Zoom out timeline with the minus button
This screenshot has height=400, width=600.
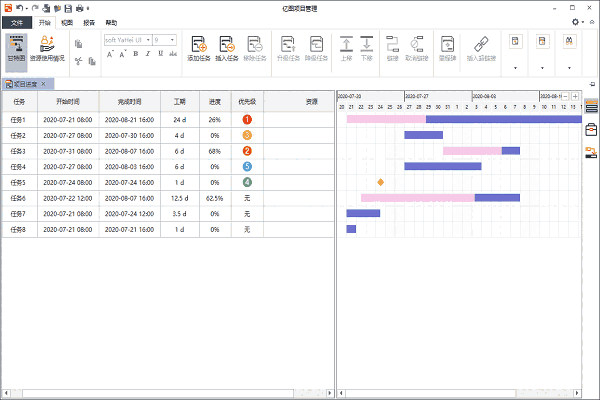(564, 96)
